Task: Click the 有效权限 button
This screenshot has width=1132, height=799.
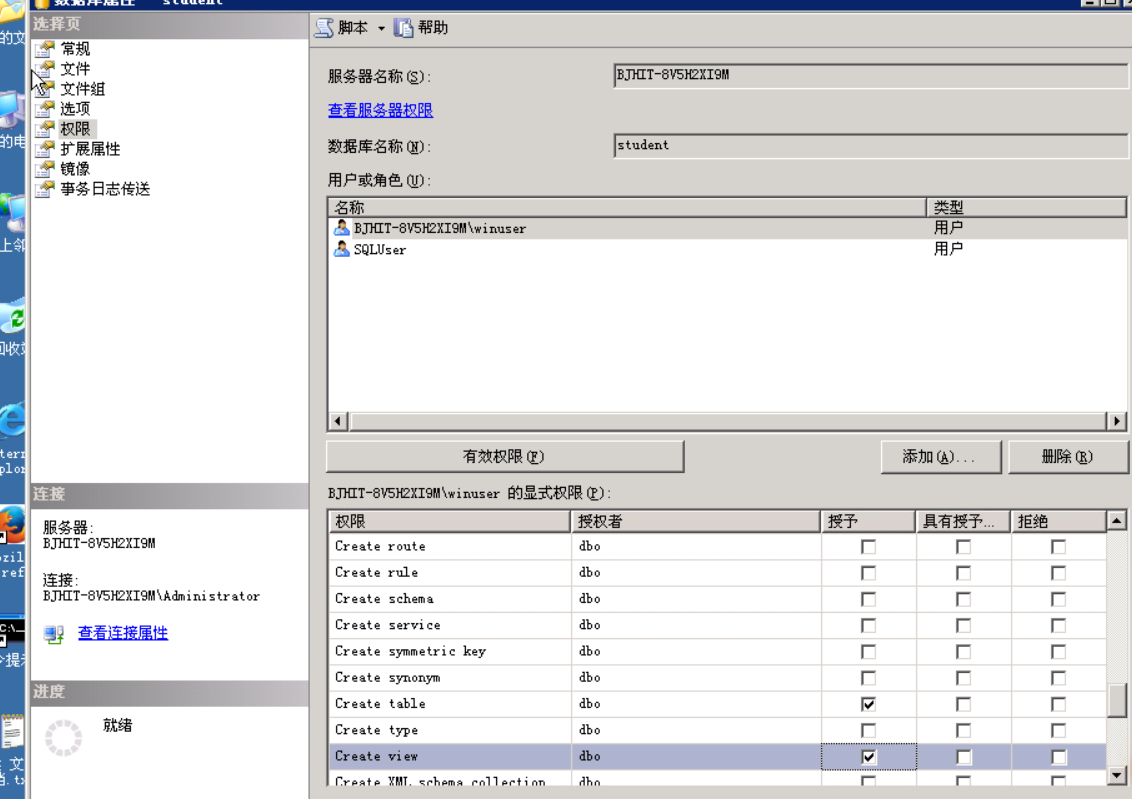Action: [x=505, y=456]
